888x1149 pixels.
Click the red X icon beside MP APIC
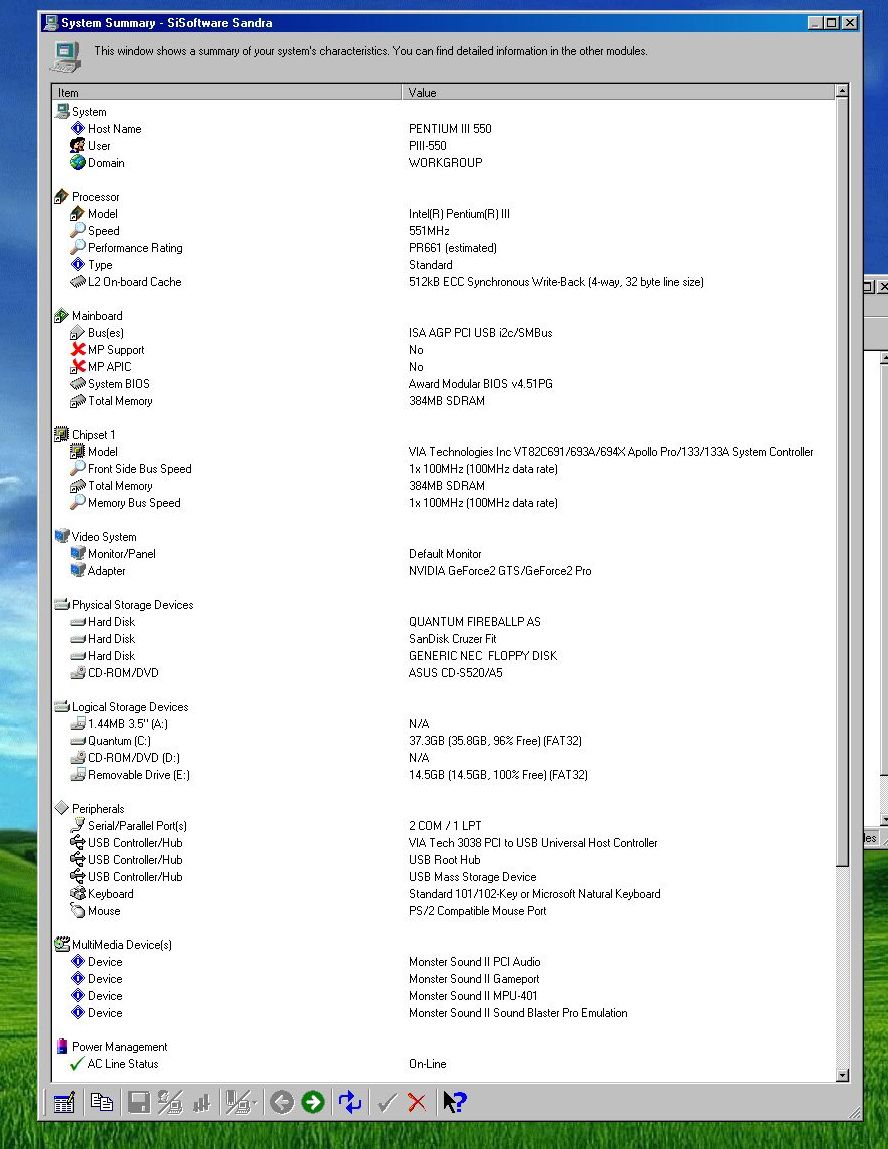pos(78,366)
